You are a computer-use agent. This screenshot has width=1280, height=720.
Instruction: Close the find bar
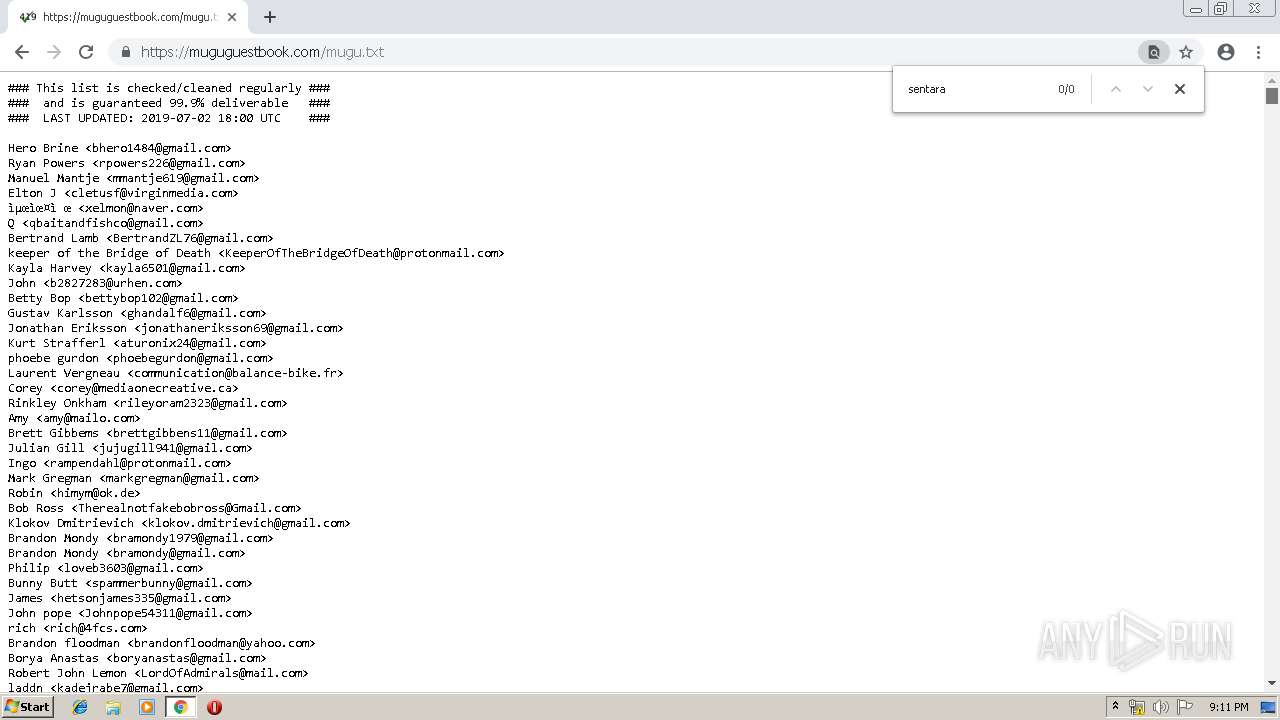pos(1180,89)
